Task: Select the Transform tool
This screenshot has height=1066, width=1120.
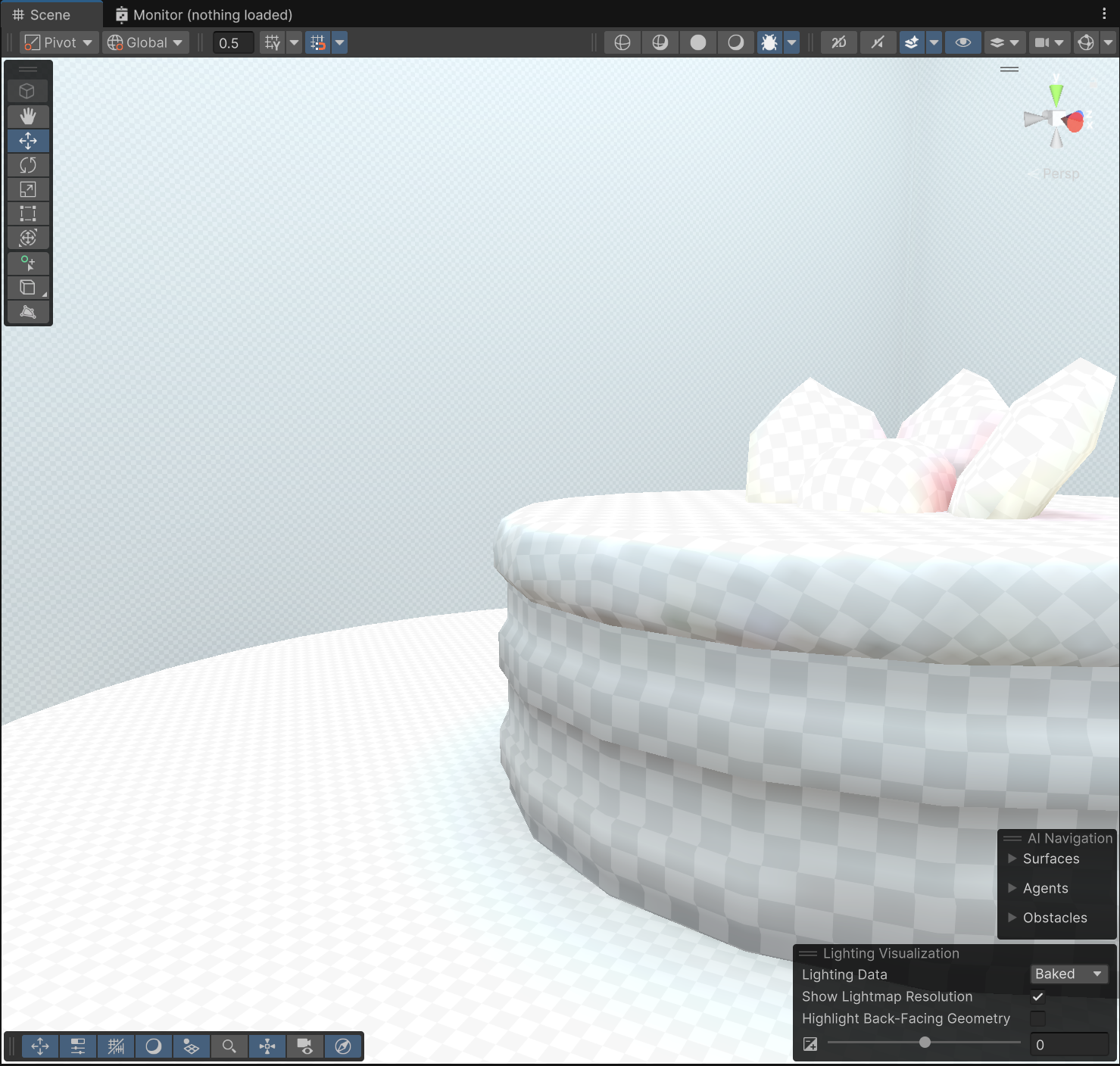Action: tap(28, 238)
